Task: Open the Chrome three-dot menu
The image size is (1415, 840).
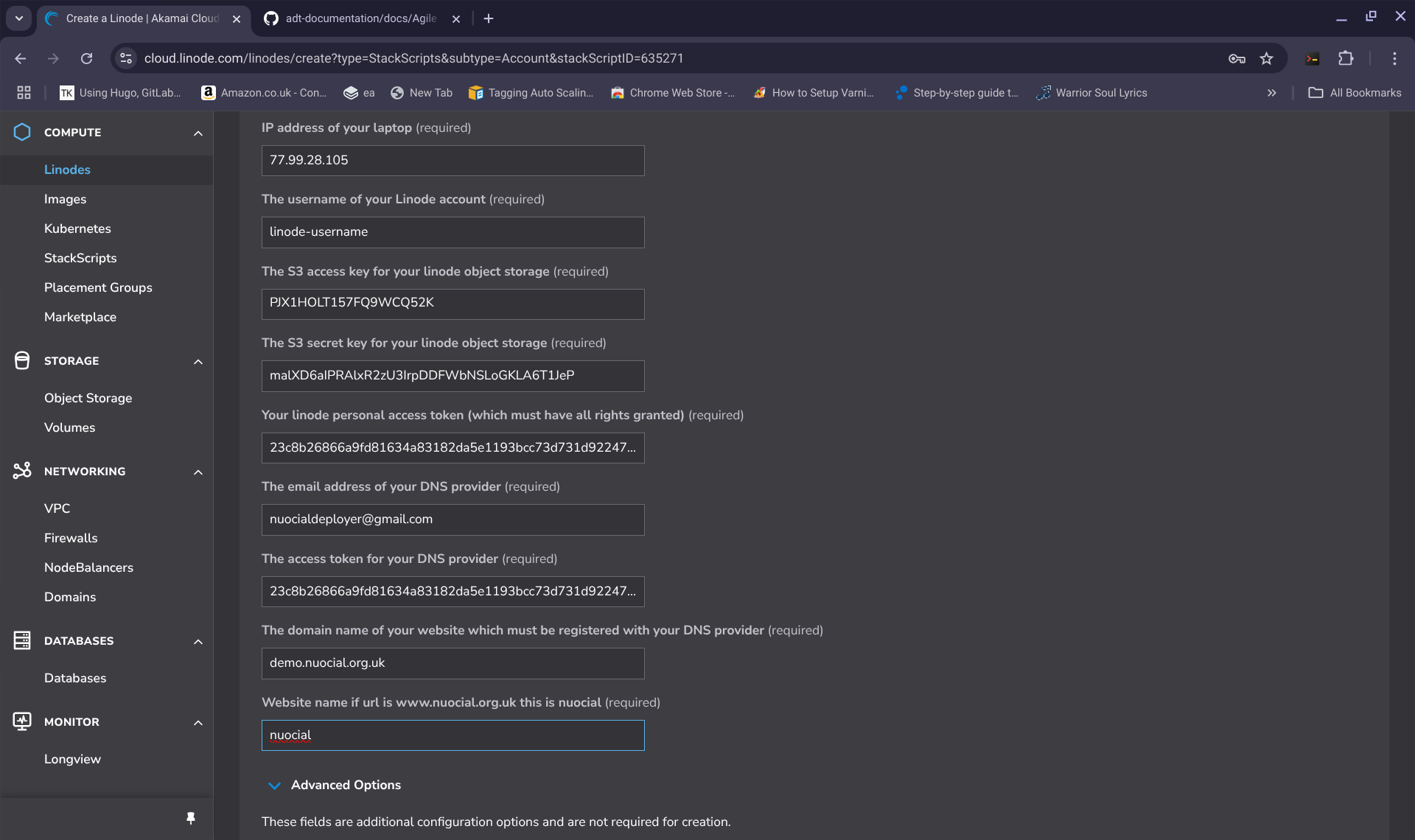Action: click(1394, 58)
